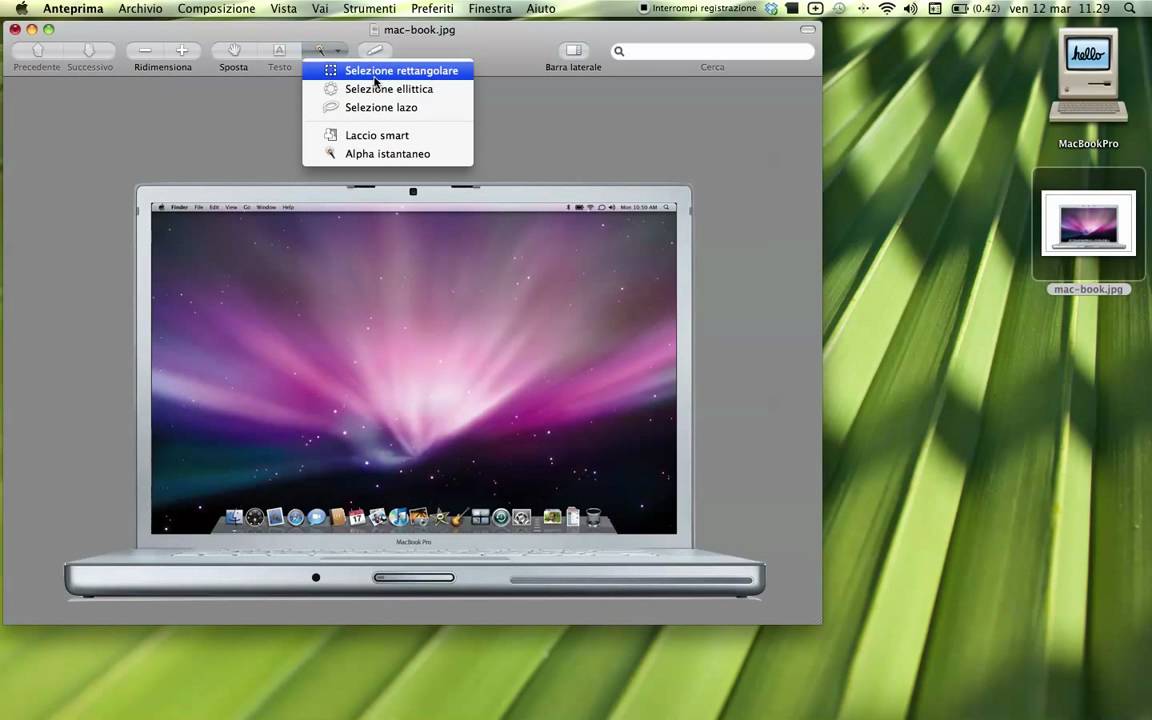
Task: Open the Vista menu
Action: (x=284, y=9)
